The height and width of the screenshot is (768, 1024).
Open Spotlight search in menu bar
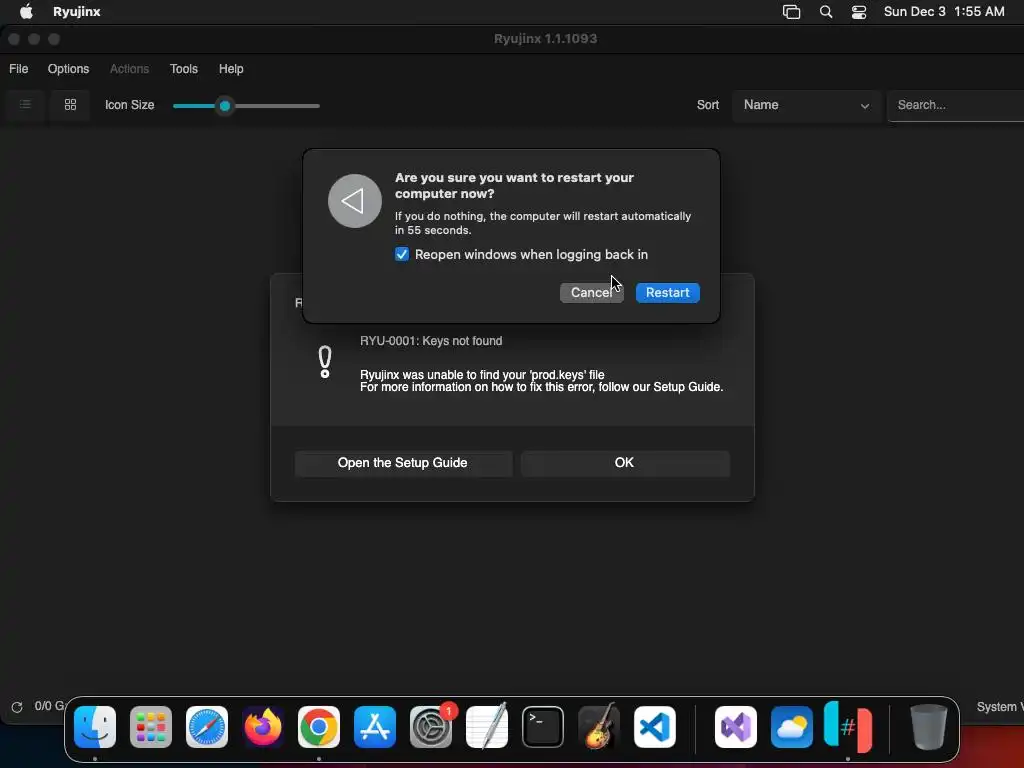[826, 12]
